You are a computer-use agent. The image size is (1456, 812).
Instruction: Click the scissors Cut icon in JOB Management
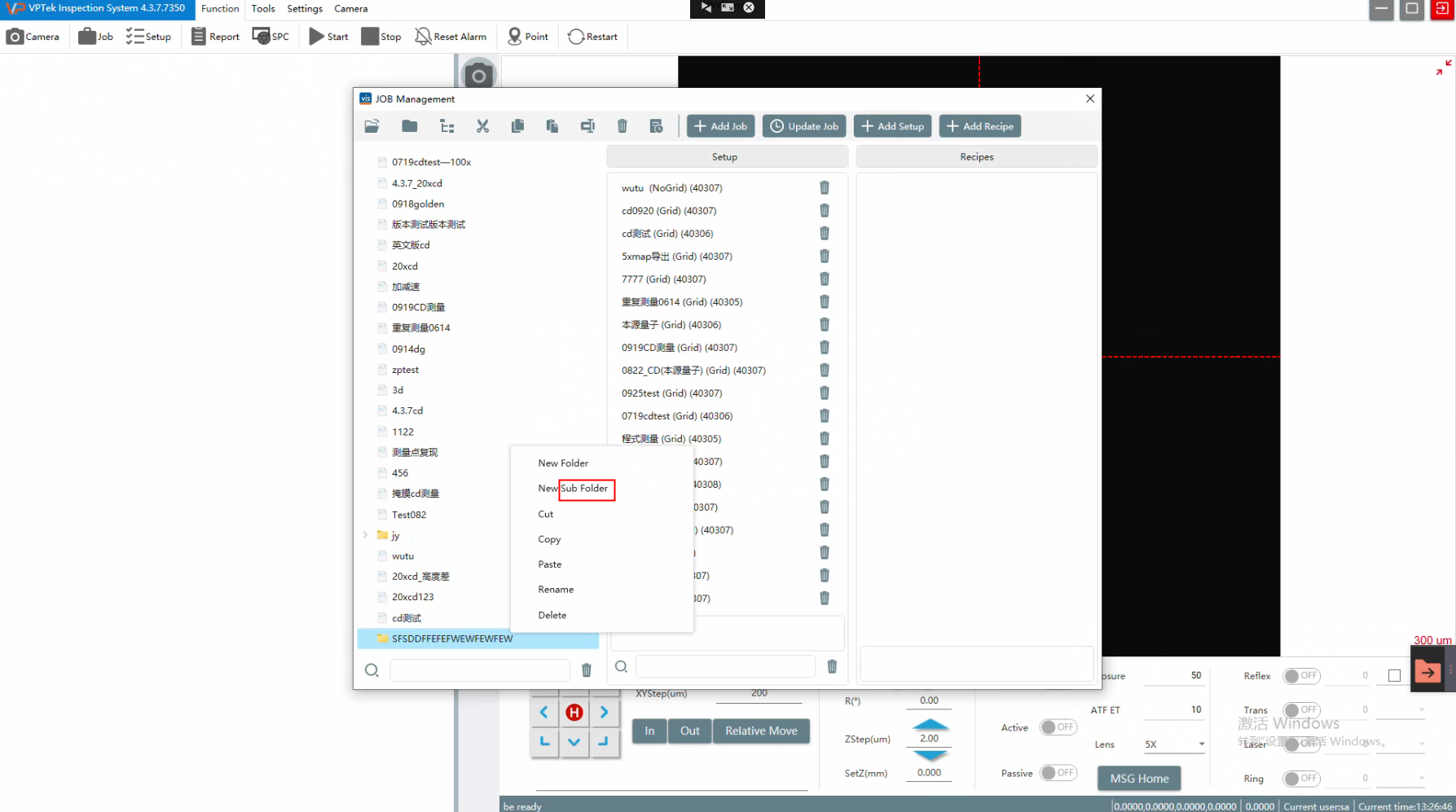[x=482, y=126]
